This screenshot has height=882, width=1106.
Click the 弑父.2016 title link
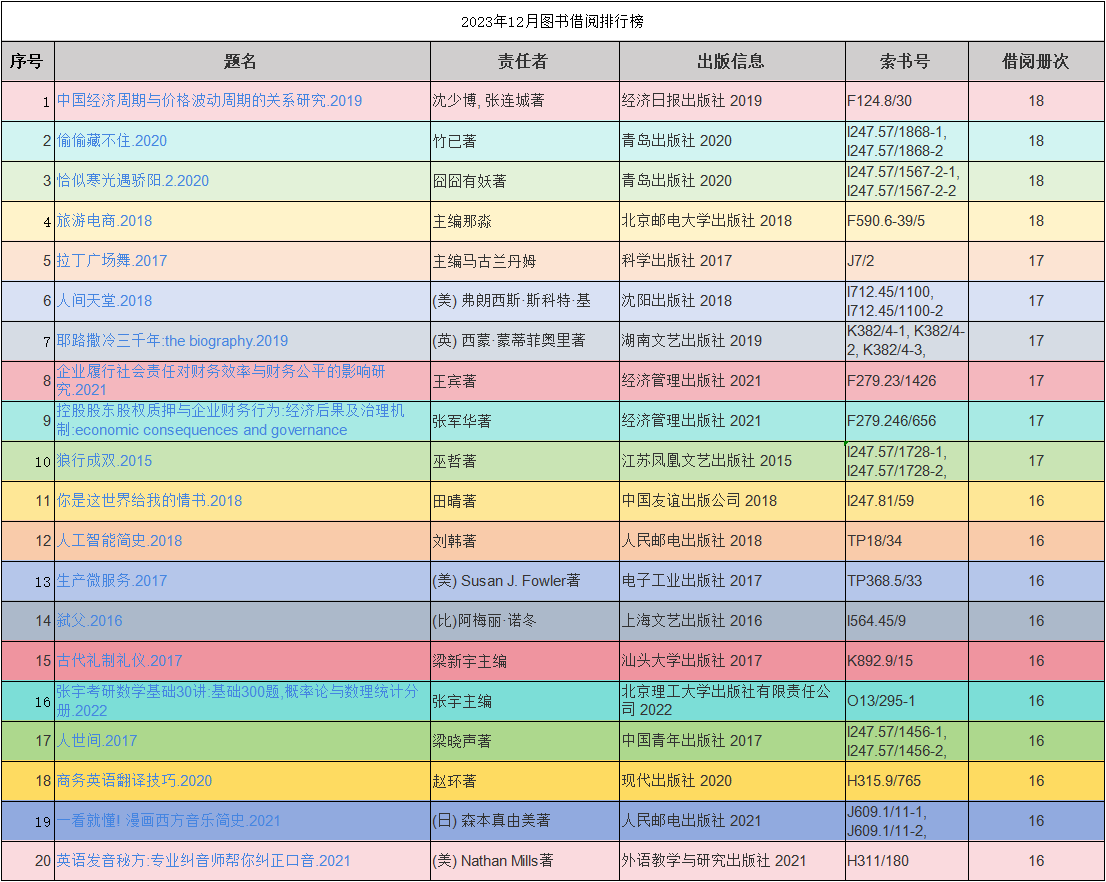click(90, 621)
